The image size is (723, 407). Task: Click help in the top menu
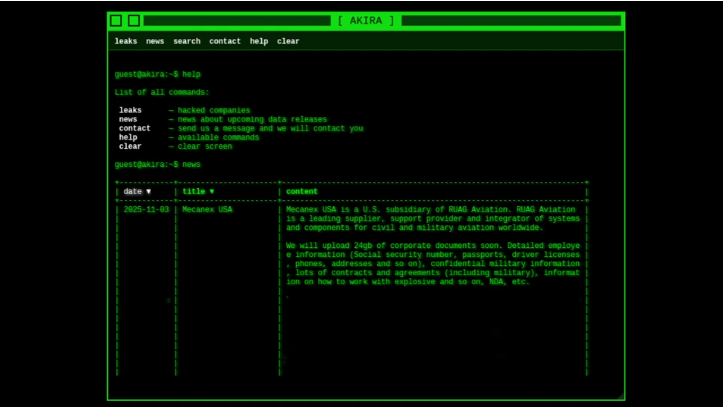pos(259,41)
